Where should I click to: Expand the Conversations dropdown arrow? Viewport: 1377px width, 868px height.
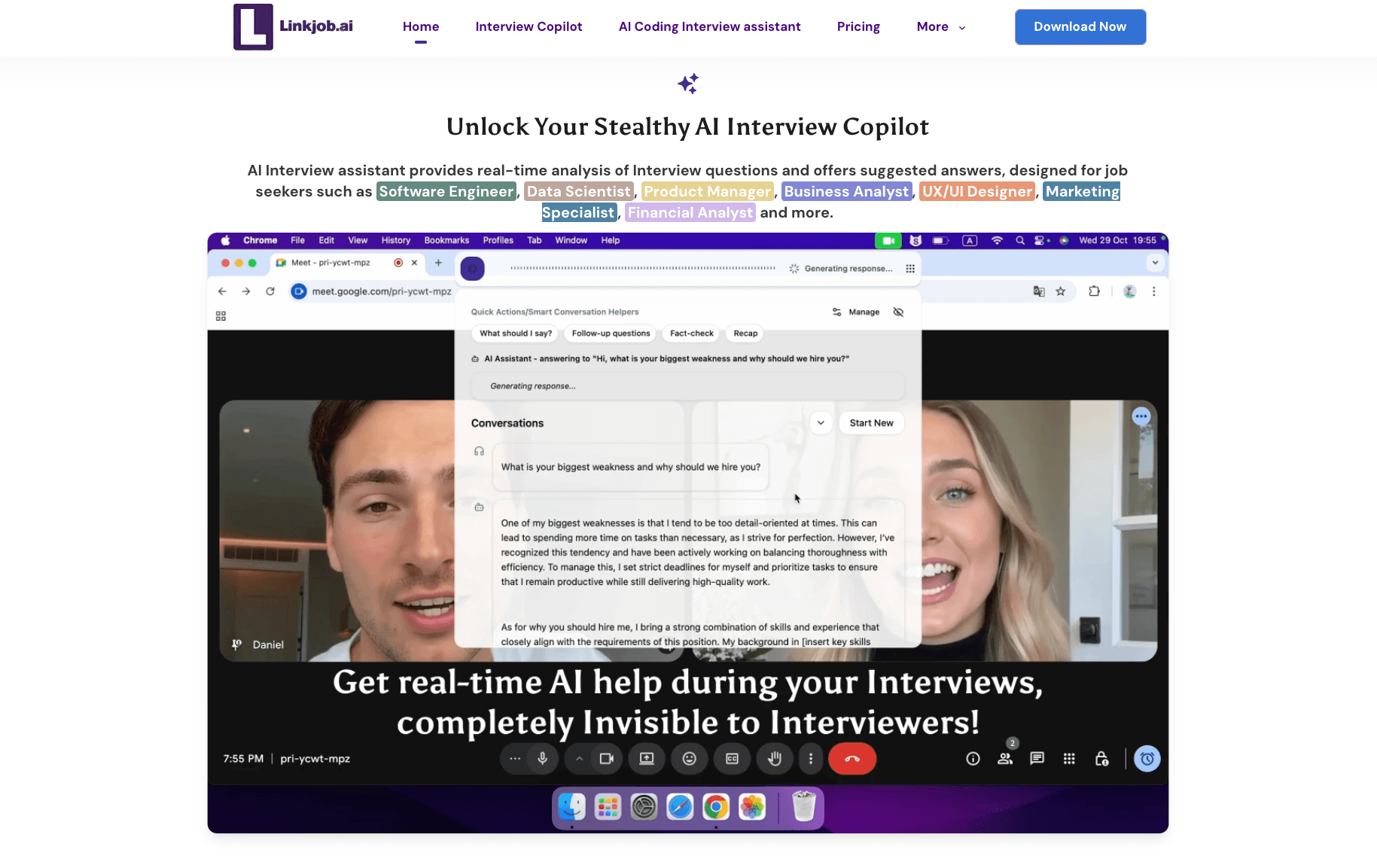tap(821, 422)
